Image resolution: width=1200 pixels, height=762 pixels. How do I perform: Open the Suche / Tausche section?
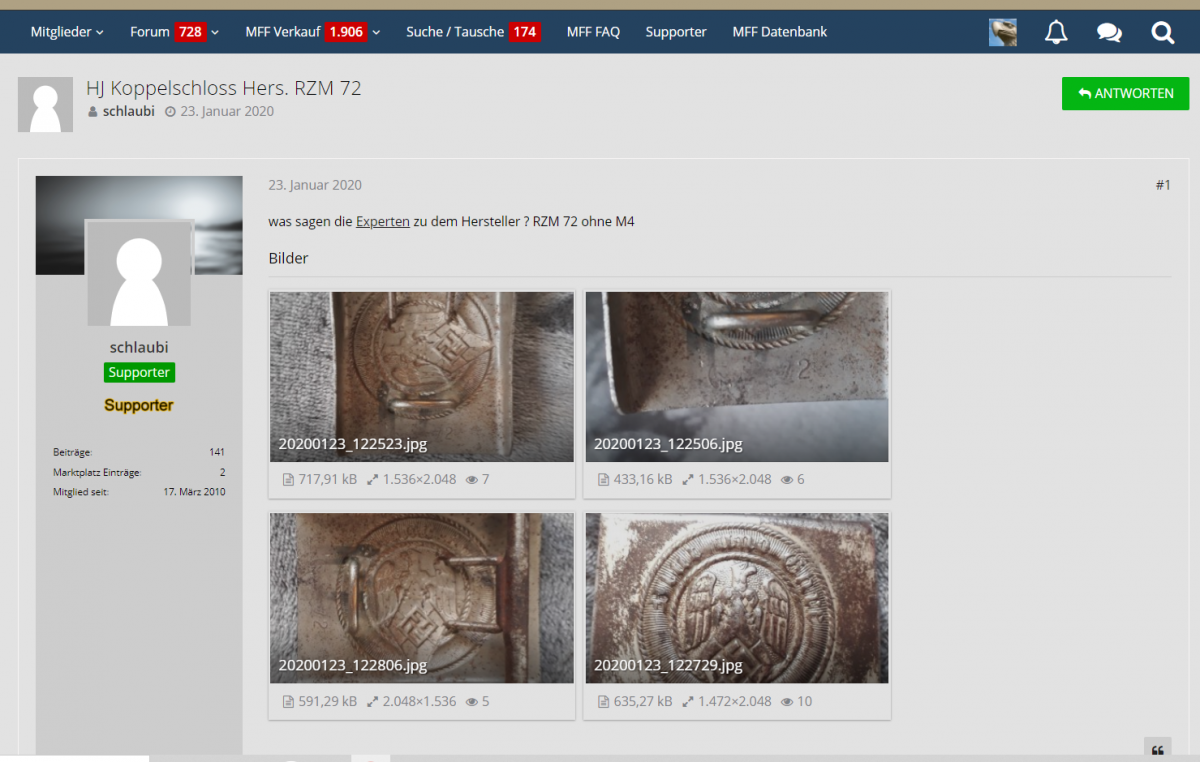pos(473,32)
